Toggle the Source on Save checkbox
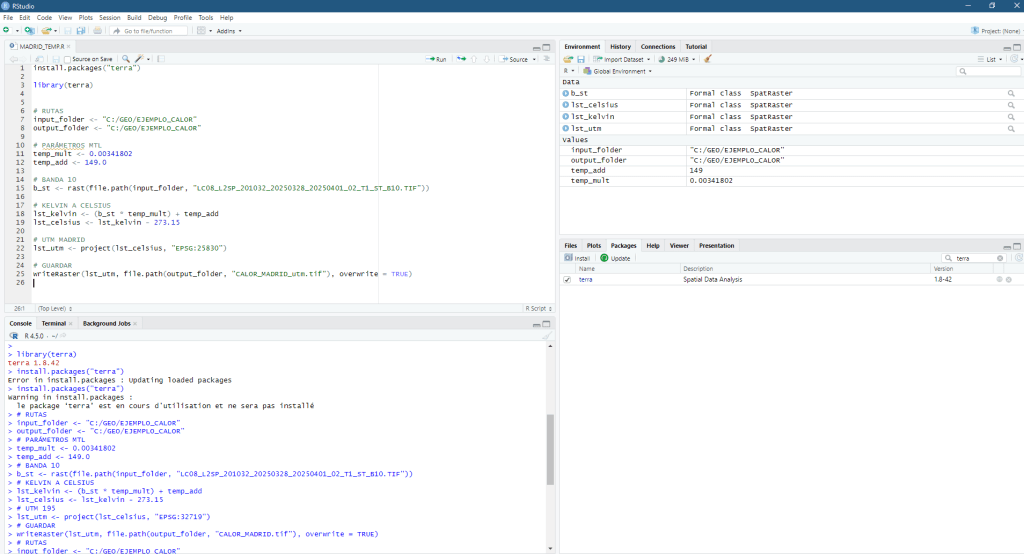The height and width of the screenshot is (554, 1024). pyautogui.click(x=67, y=59)
